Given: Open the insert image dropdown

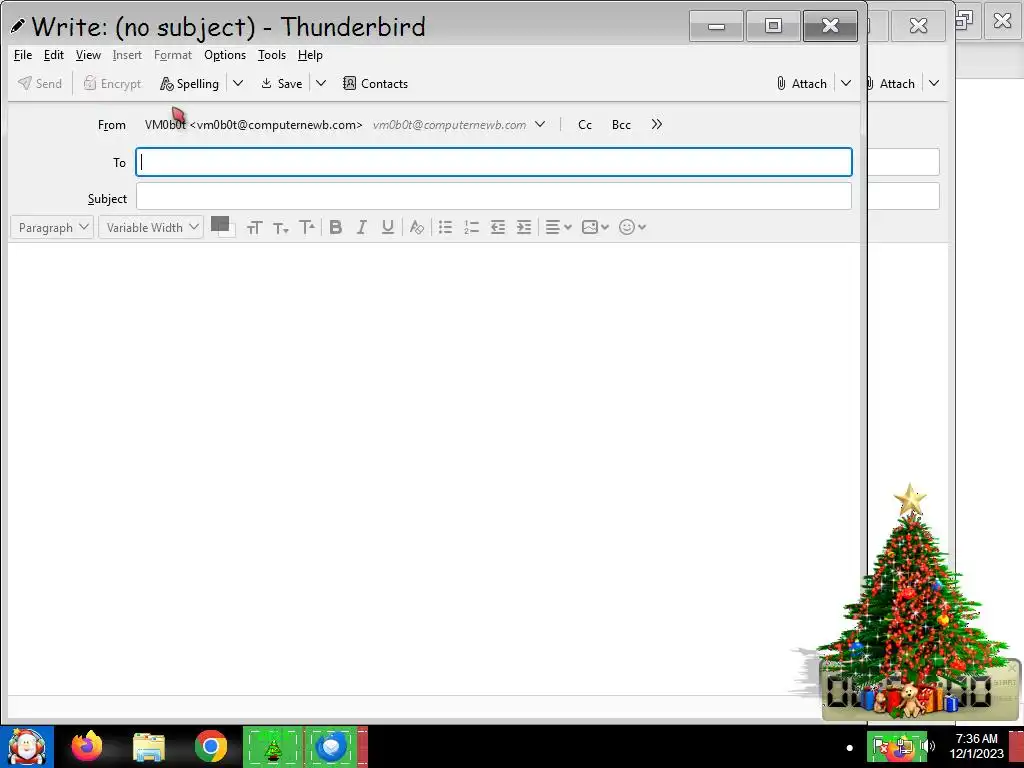Looking at the screenshot, I should pos(595,227).
